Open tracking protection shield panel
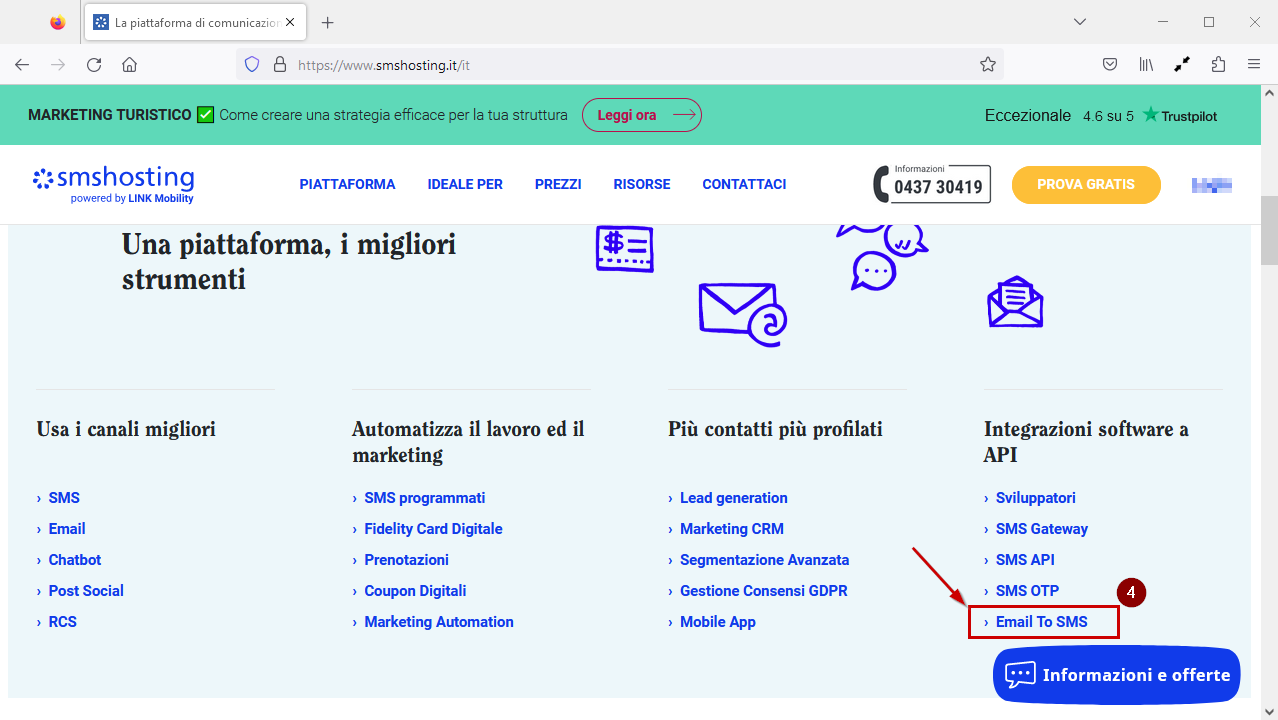The width and height of the screenshot is (1278, 720). click(252, 65)
